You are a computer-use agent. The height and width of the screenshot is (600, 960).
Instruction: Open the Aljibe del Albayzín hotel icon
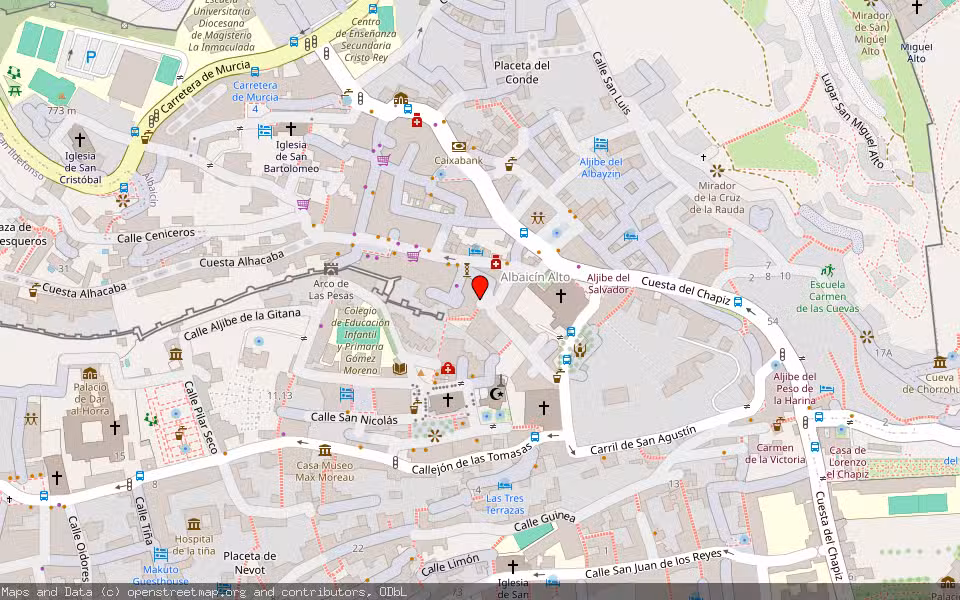(x=601, y=145)
